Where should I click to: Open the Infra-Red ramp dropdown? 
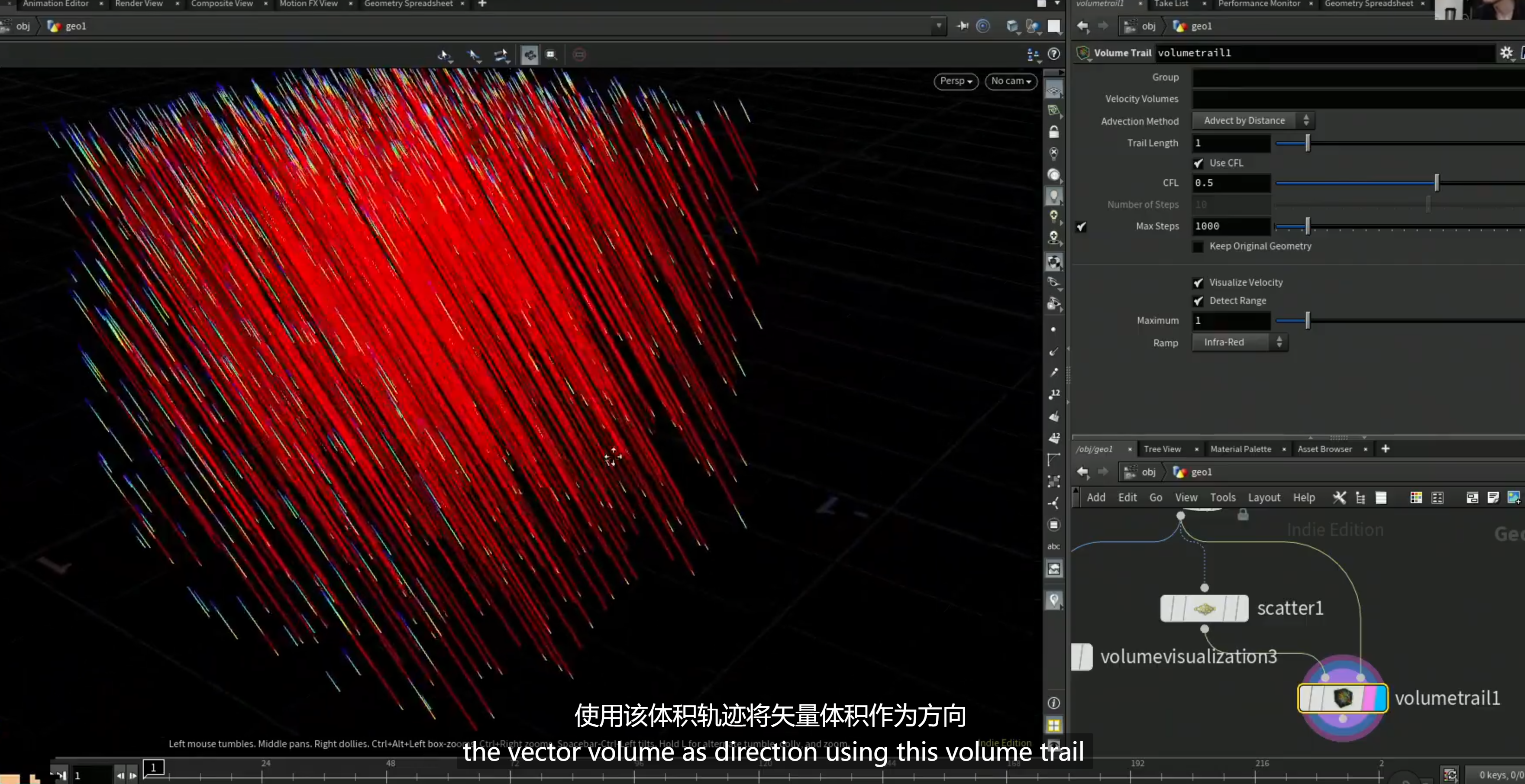[1240, 342]
